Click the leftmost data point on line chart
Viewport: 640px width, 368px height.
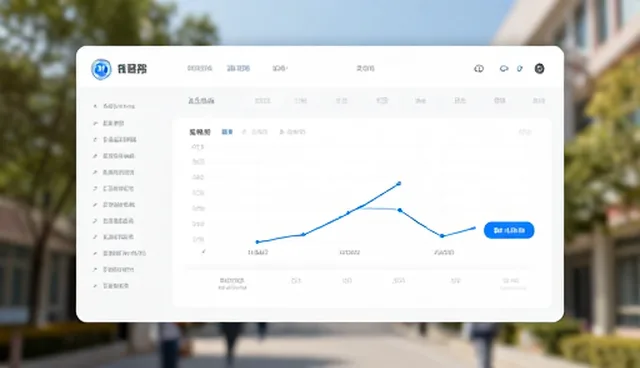tap(257, 242)
